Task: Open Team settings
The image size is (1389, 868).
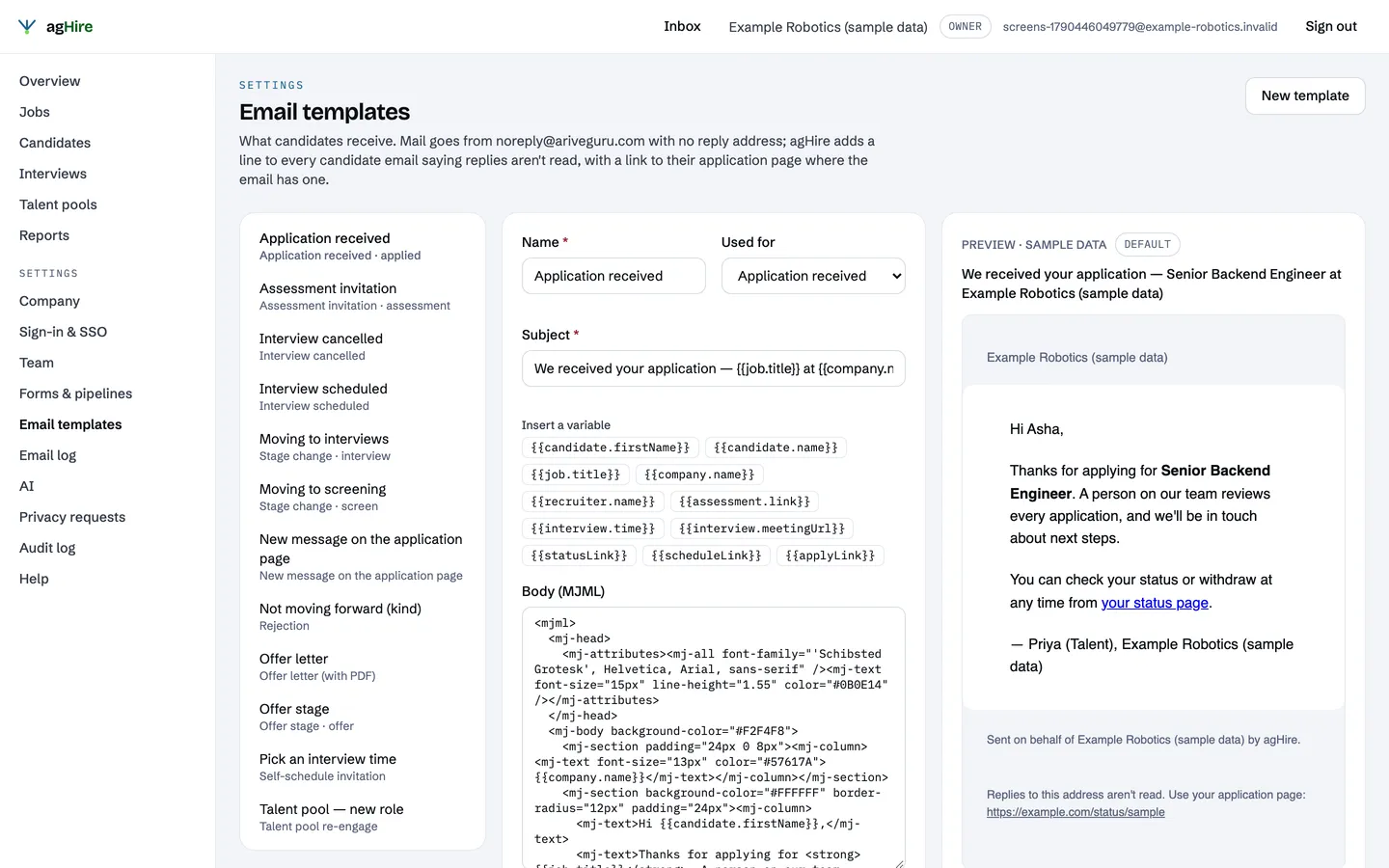Action: point(37,363)
